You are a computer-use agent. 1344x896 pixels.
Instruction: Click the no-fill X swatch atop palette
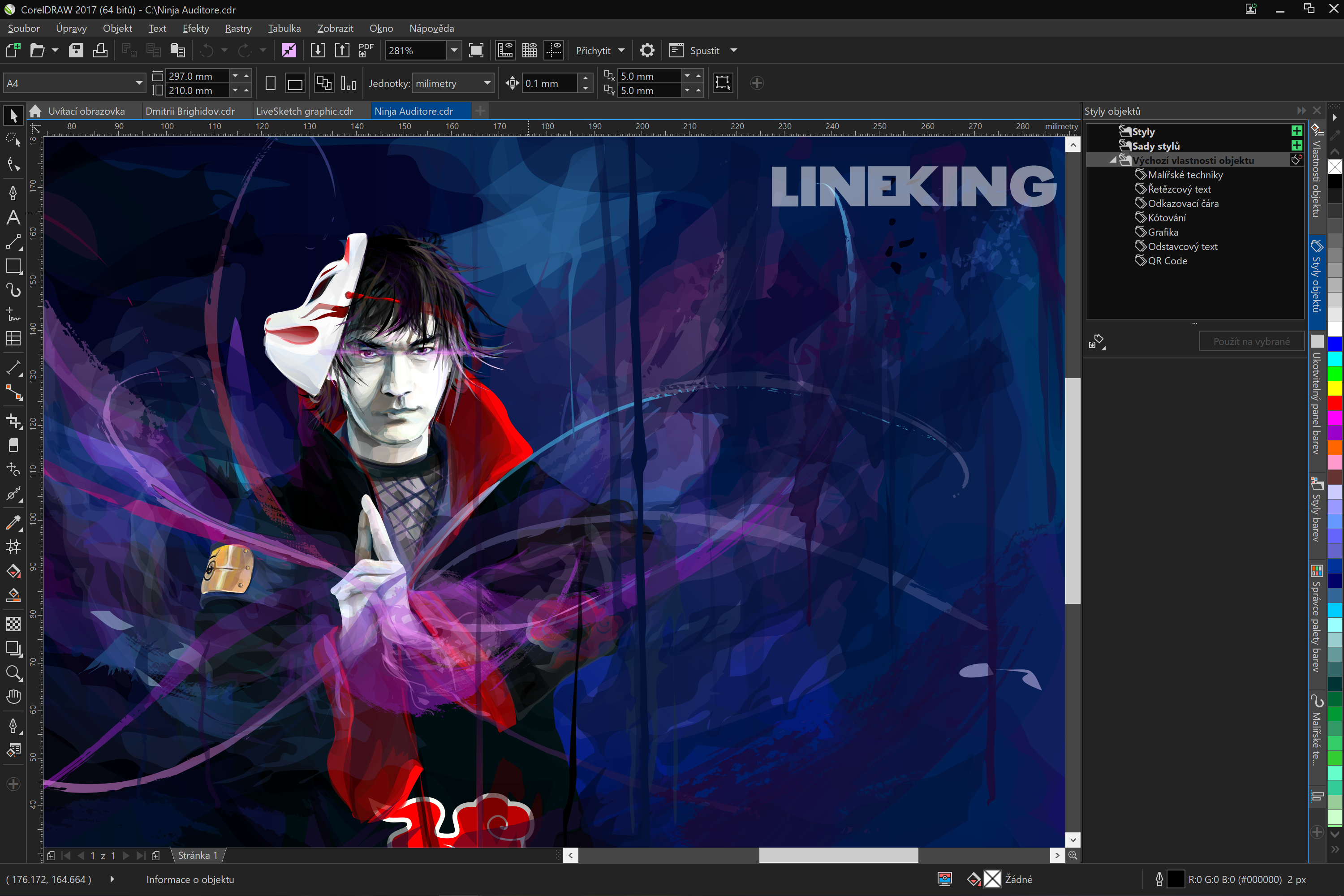(1334, 166)
